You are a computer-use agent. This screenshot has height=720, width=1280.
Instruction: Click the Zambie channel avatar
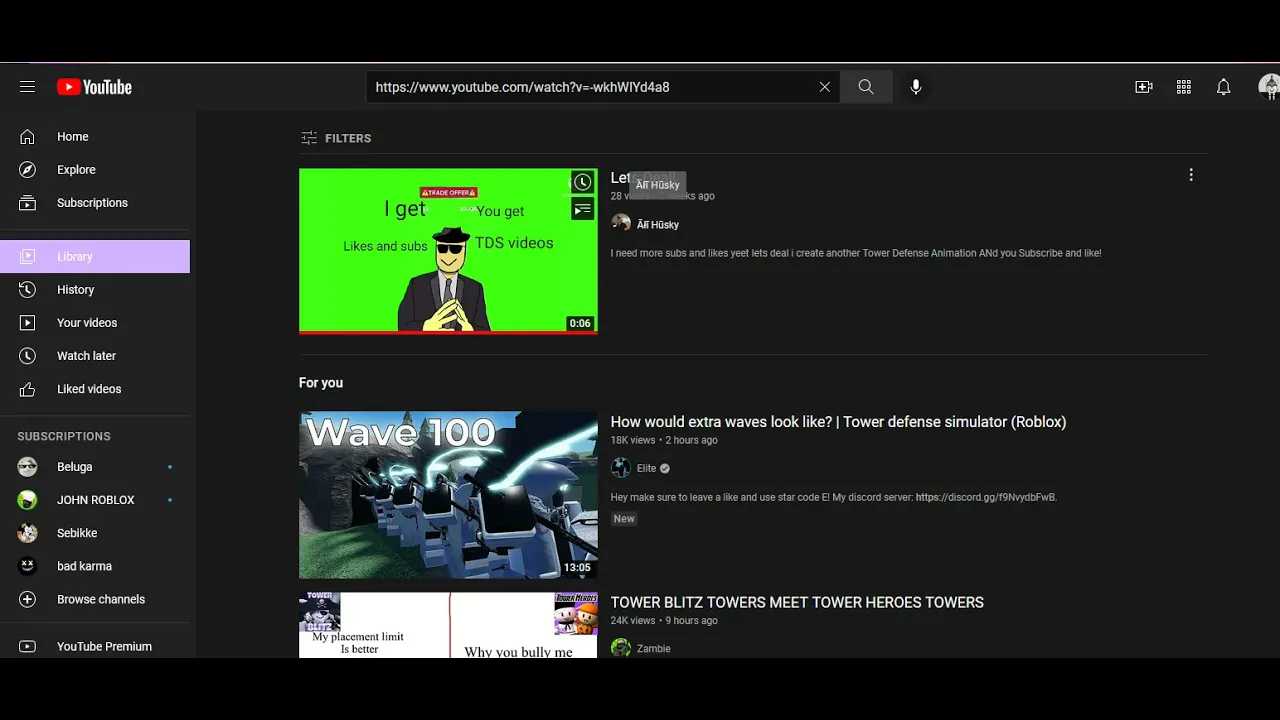621,648
